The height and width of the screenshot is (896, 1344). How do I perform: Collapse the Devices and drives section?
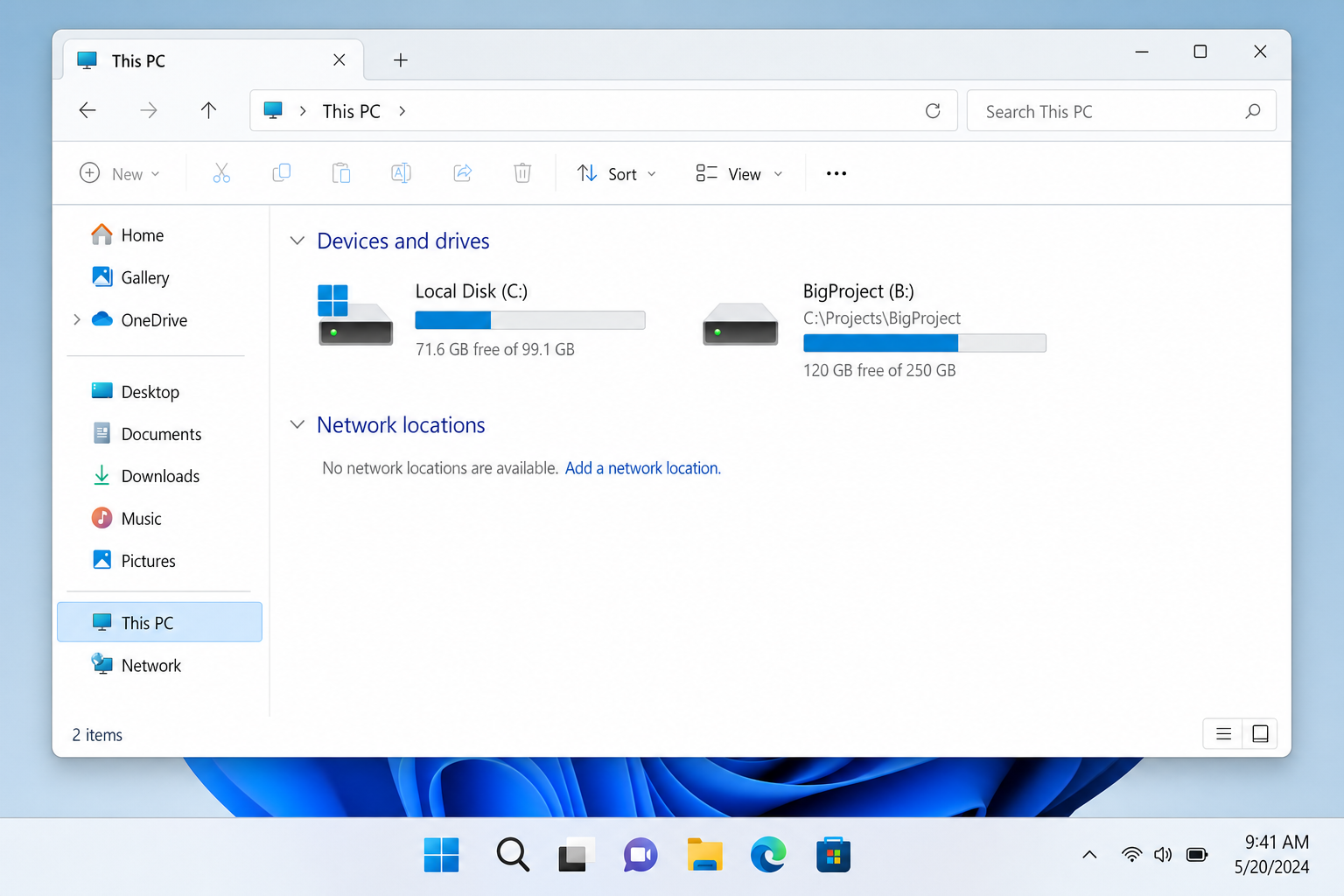pyautogui.click(x=297, y=241)
